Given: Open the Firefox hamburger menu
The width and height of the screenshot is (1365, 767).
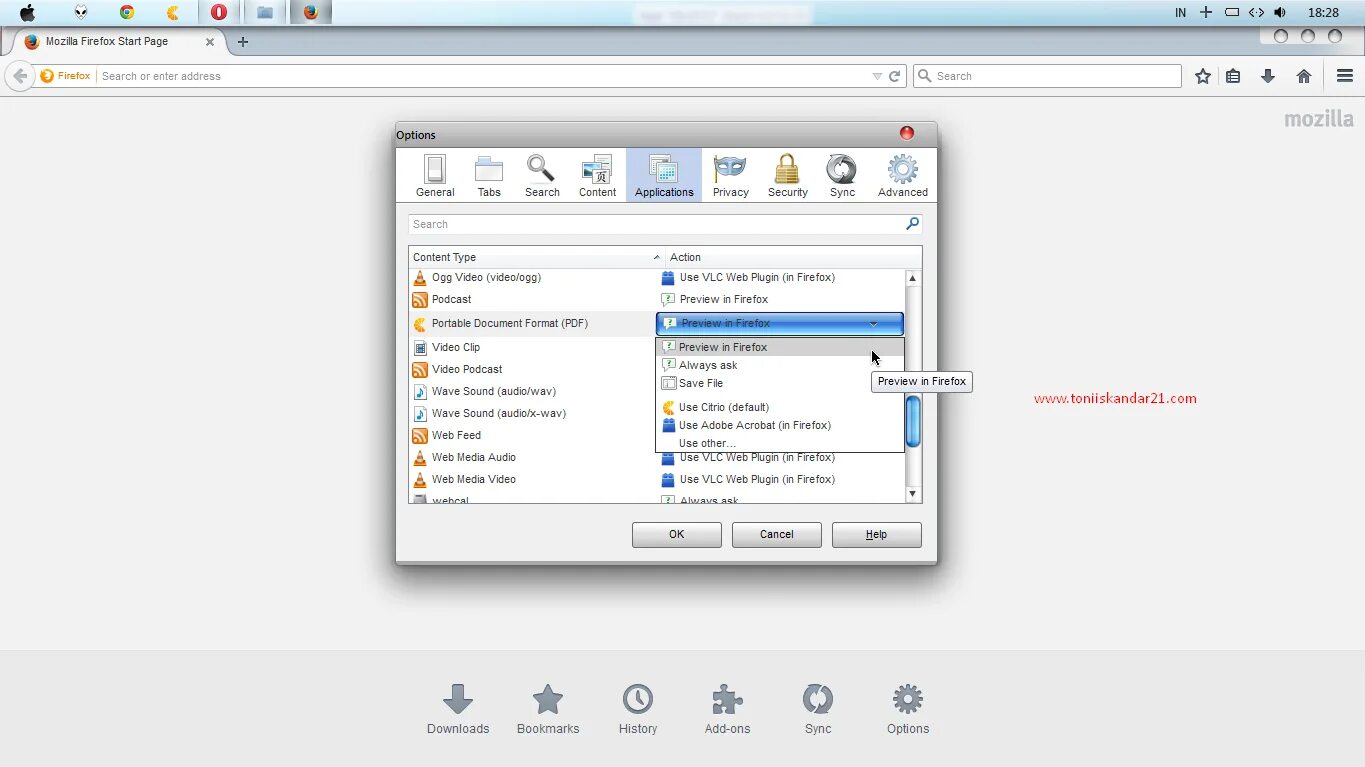Looking at the screenshot, I should (1345, 76).
